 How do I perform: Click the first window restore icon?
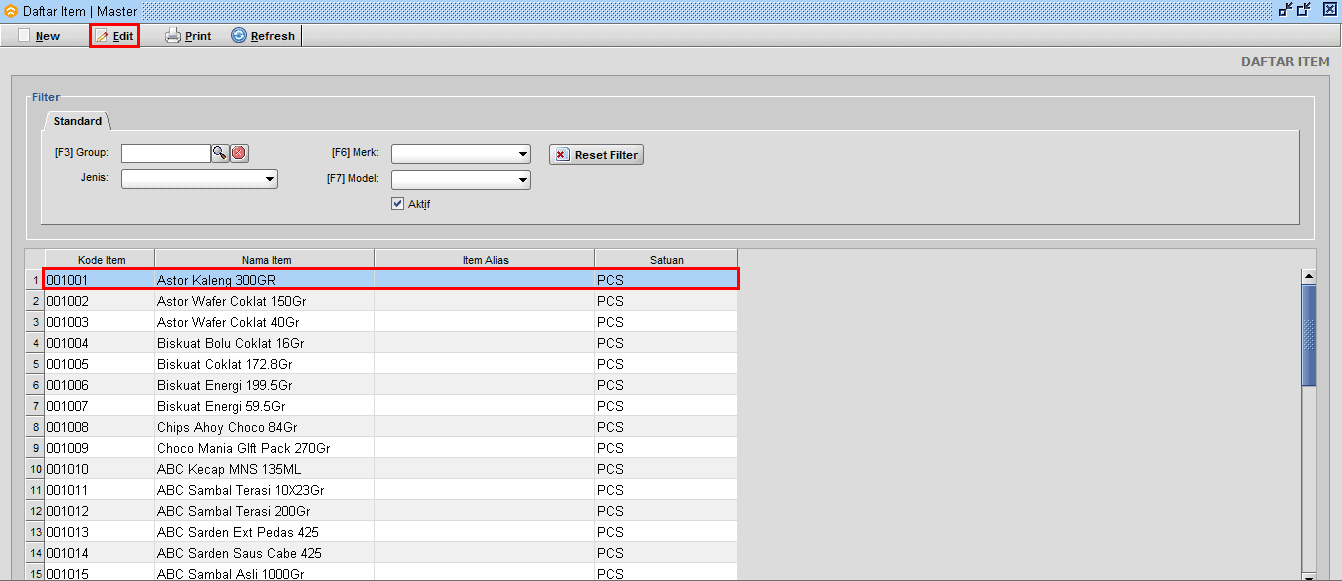coord(1285,9)
